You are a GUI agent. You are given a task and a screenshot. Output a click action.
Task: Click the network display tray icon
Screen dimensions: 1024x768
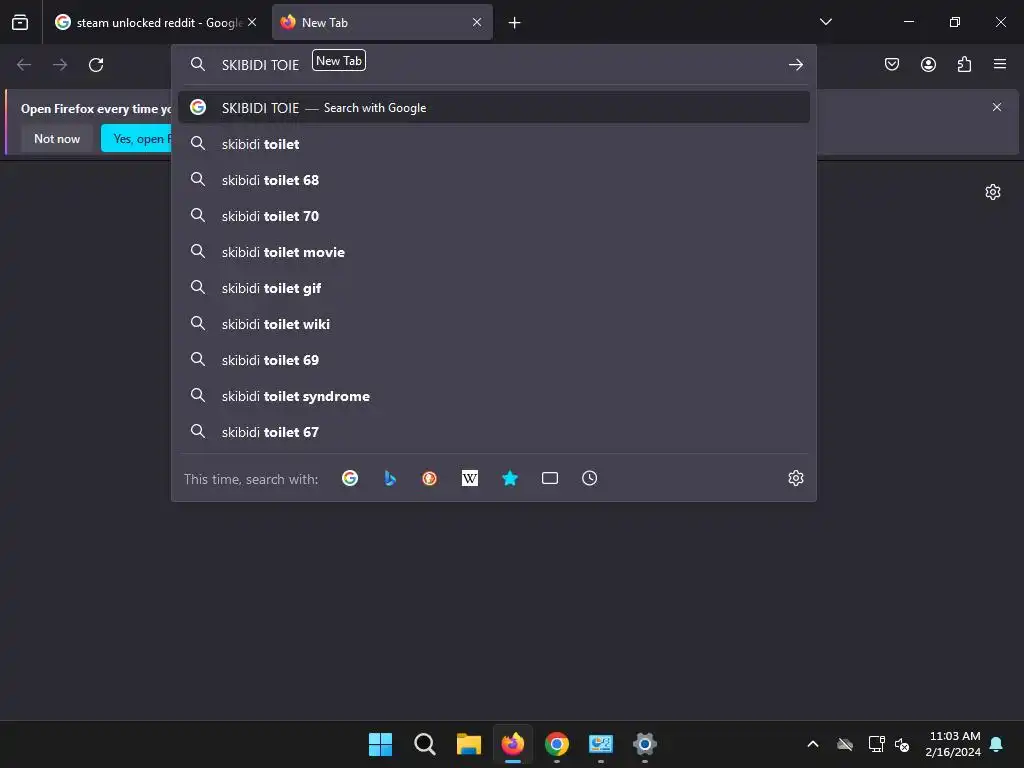(876, 744)
